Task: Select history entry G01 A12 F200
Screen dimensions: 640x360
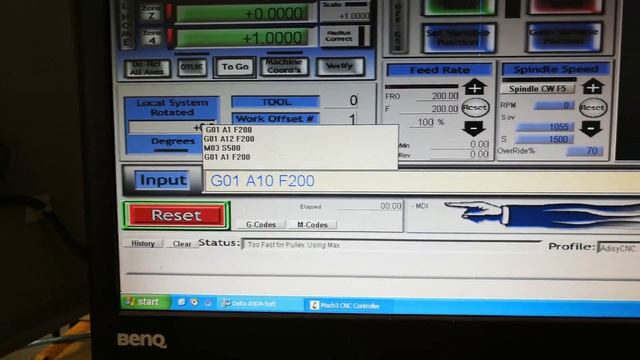Action: coord(229,139)
